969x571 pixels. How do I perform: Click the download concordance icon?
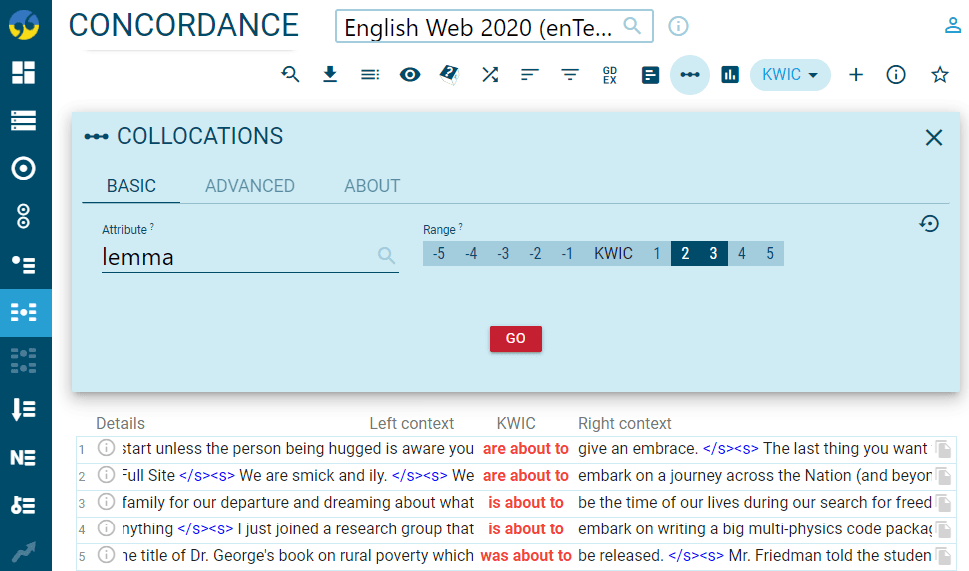(330, 75)
